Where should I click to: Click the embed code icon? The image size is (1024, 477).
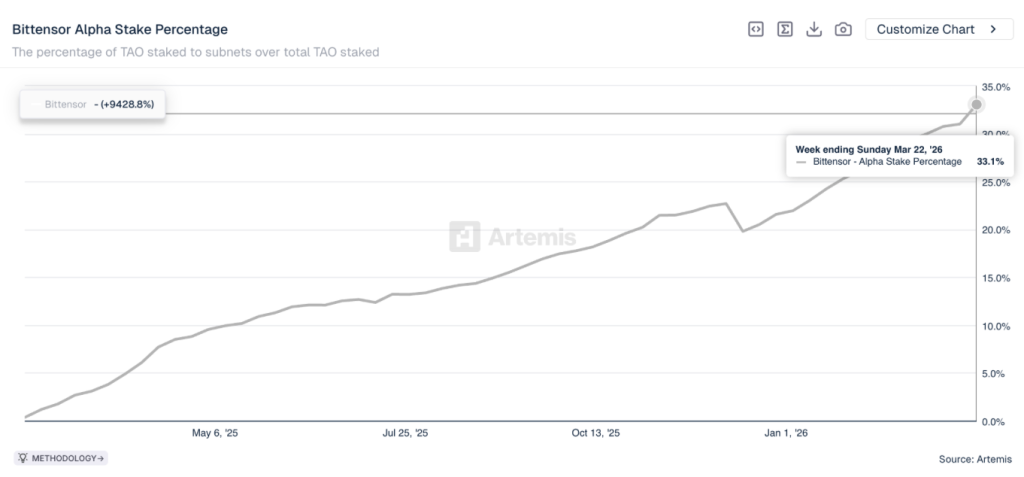point(756,29)
